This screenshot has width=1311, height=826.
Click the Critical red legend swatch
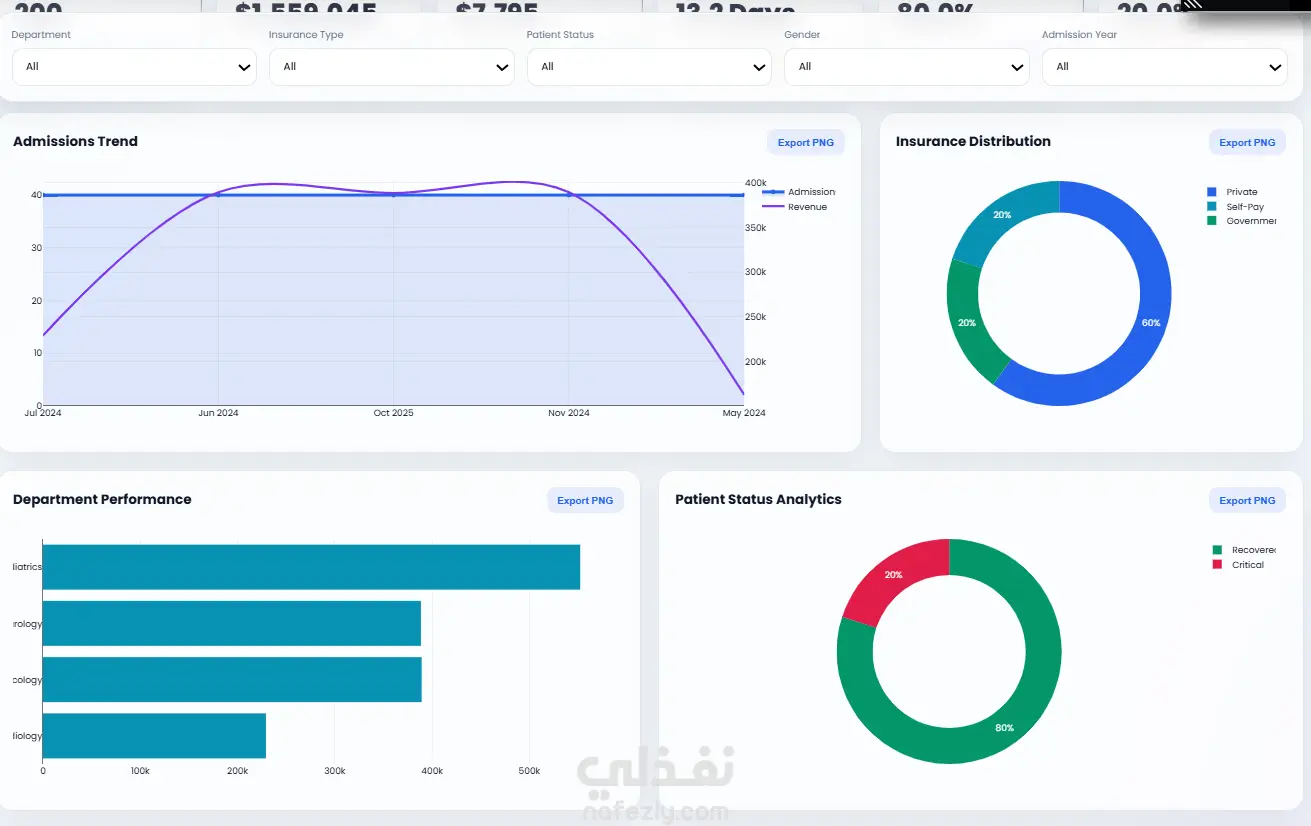point(1217,565)
